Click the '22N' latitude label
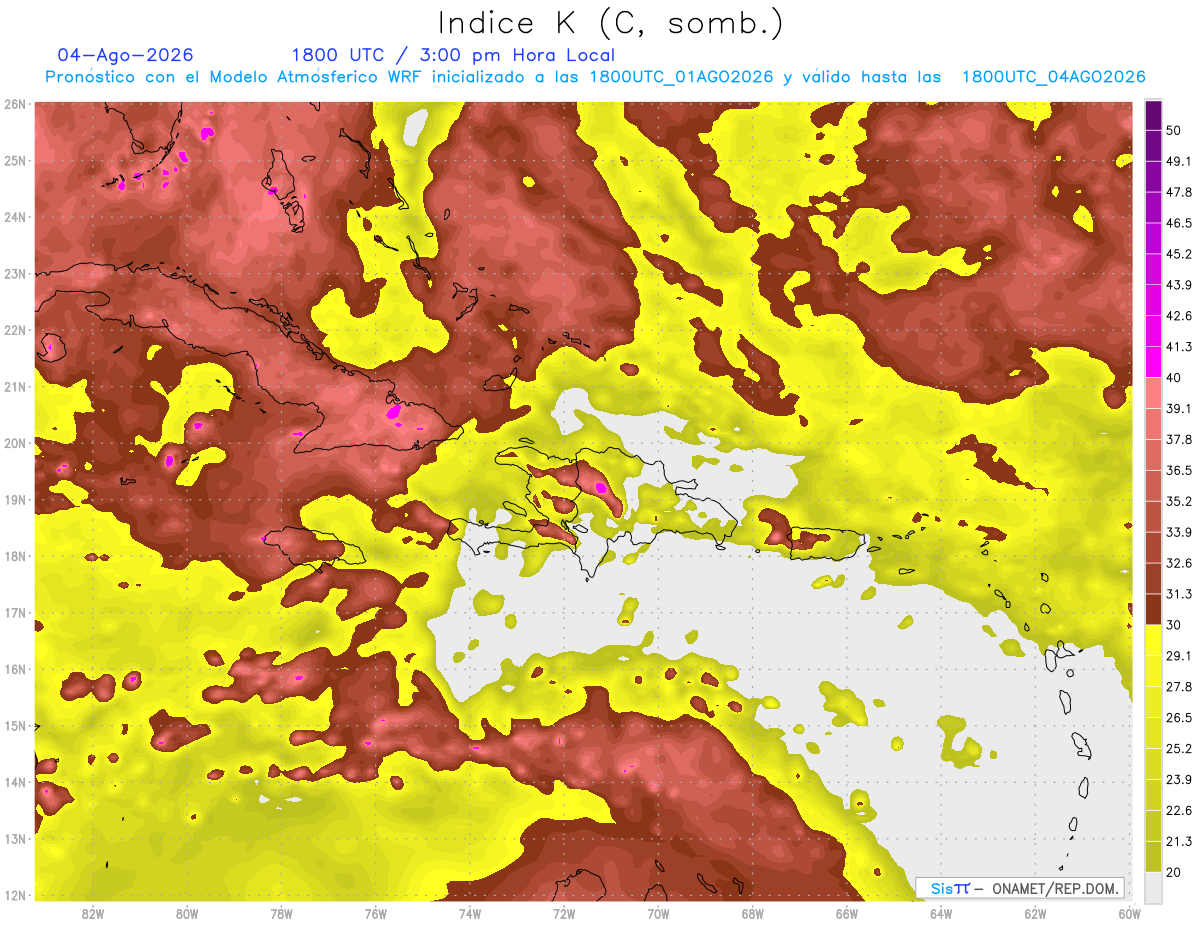The width and height of the screenshot is (1200, 927). pyautogui.click(x=14, y=330)
